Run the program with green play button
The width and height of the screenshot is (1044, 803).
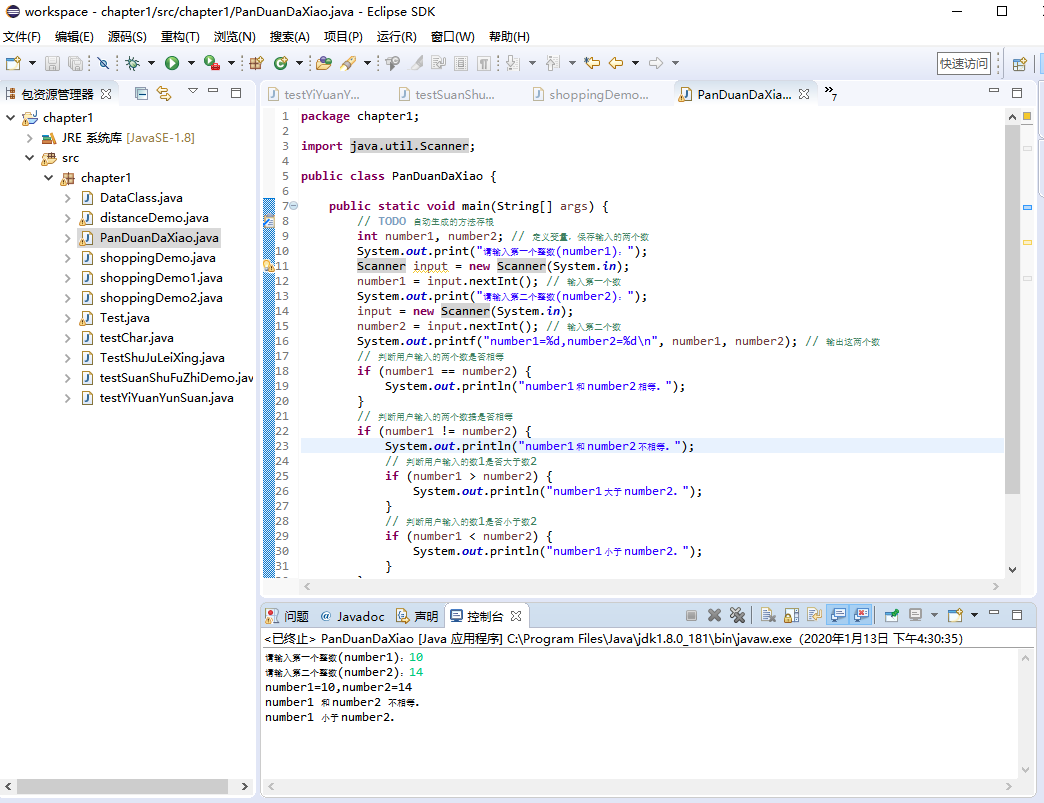tap(172, 63)
